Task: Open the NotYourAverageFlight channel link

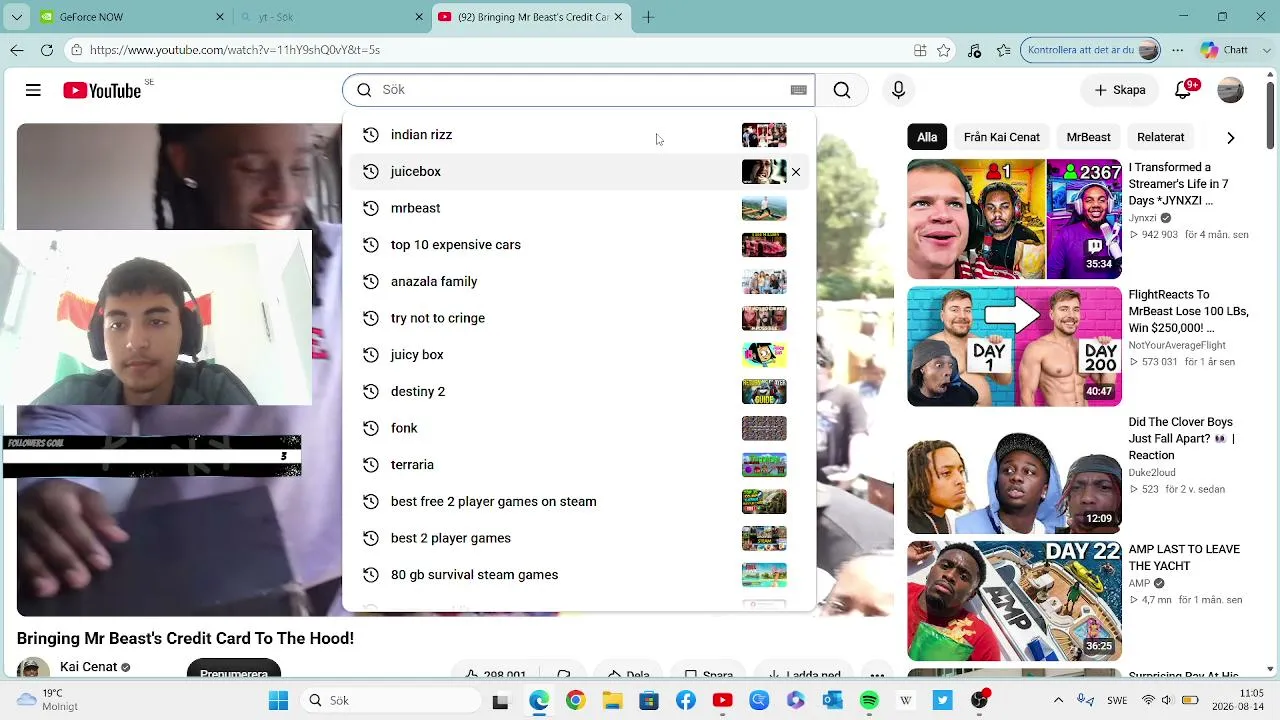Action: 1177,345
